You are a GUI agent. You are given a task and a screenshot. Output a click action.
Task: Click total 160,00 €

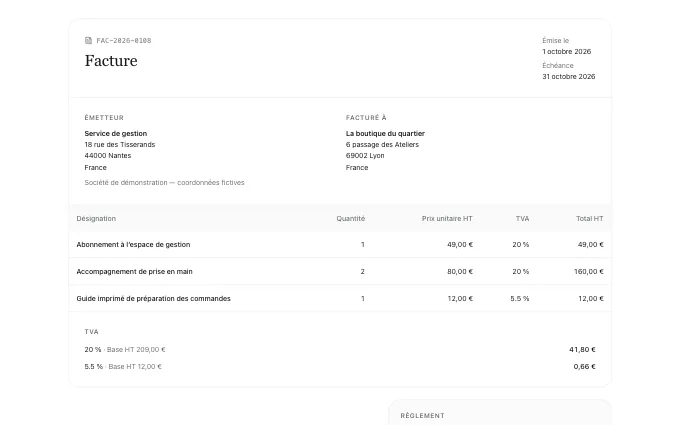(x=588, y=271)
